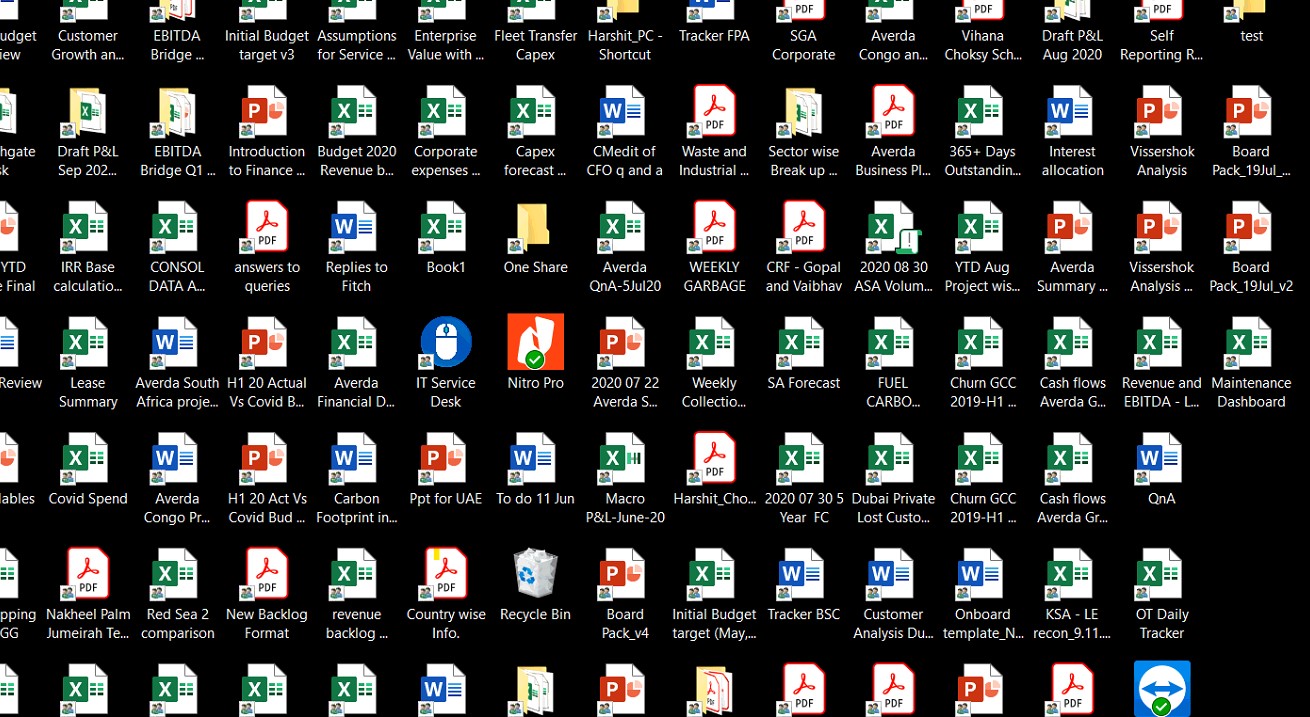Select the Weekly Collection Excel file
This screenshot has height=717, width=1310.
pos(714,342)
